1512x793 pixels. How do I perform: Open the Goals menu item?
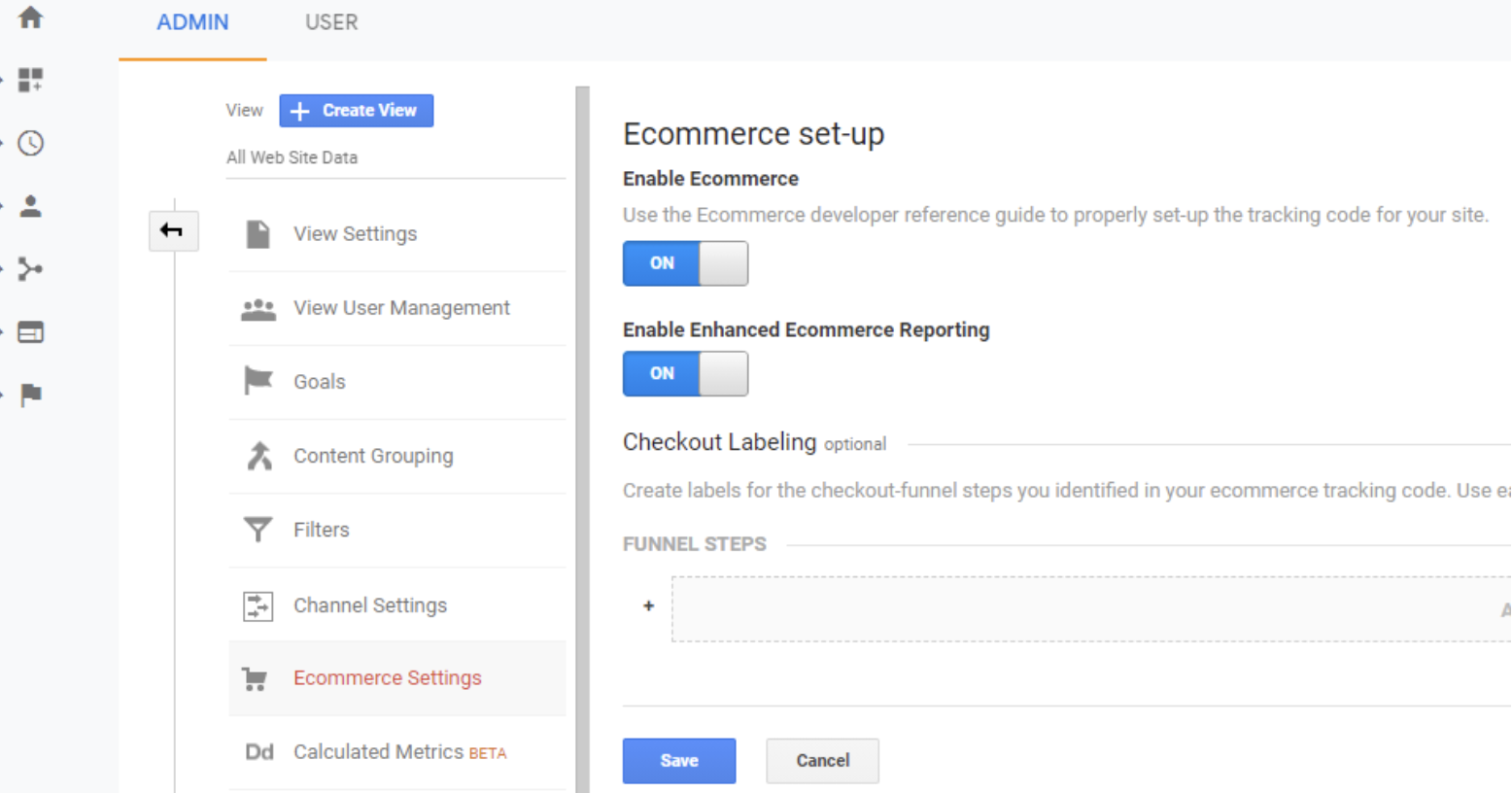[x=320, y=382]
